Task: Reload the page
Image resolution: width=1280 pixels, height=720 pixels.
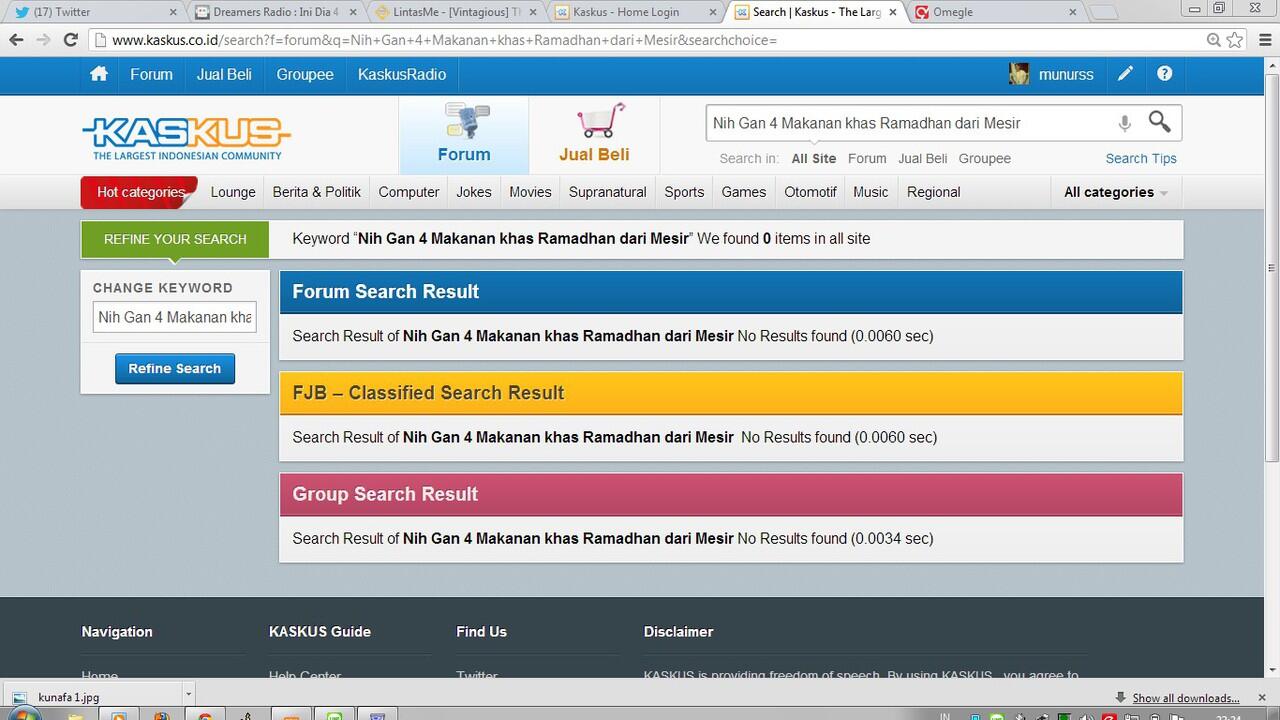Action: click(70, 40)
